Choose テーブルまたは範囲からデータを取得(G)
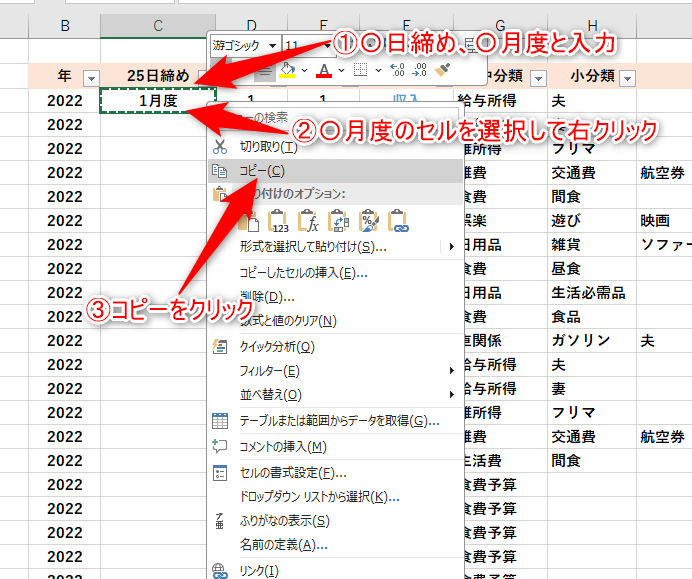The image size is (692, 579). [x=335, y=421]
